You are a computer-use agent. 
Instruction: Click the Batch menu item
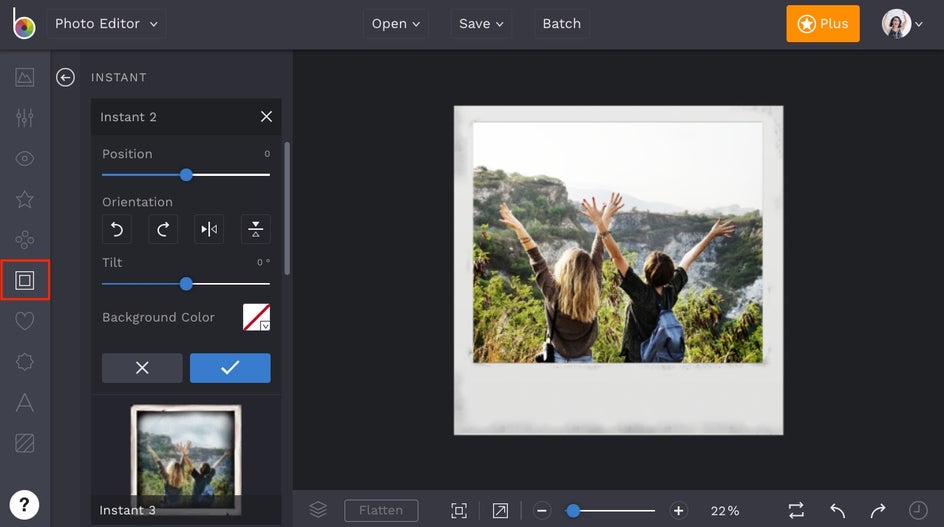coord(561,24)
